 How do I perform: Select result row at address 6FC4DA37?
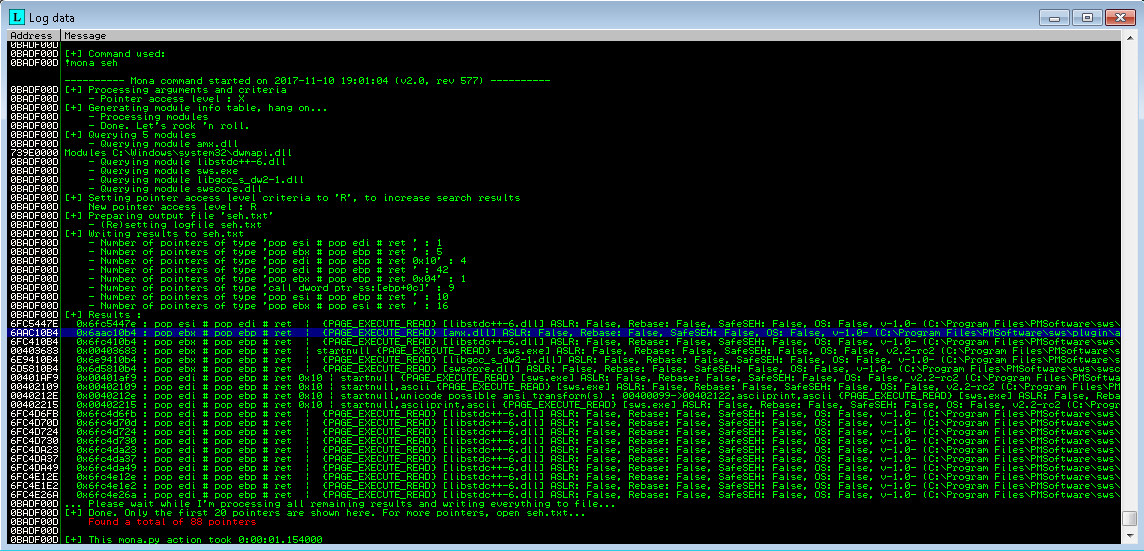click(x=564, y=458)
